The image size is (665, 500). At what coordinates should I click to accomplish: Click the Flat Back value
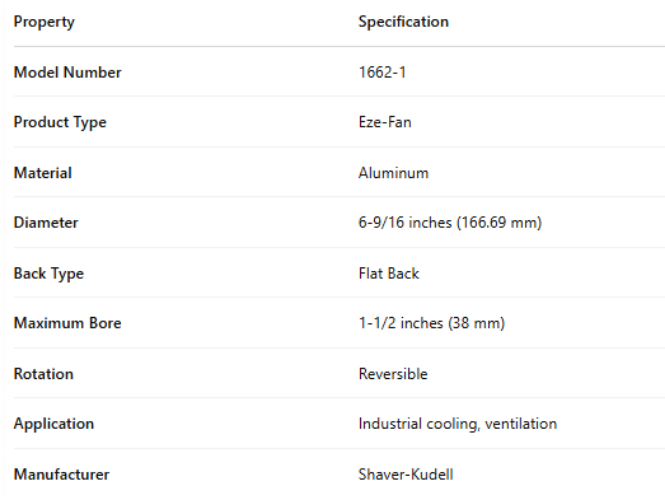(x=389, y=273)
